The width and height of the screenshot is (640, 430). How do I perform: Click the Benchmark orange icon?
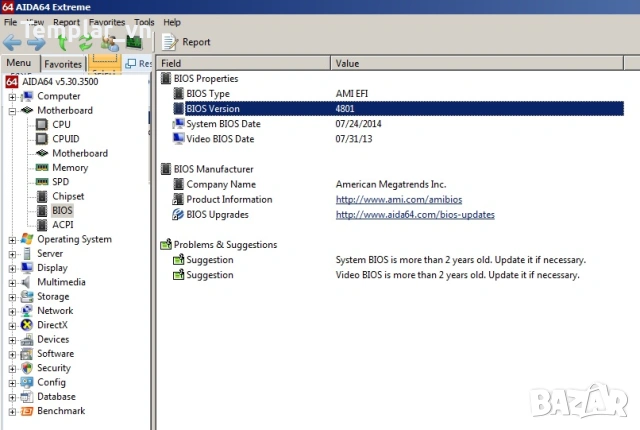(27, 411)
